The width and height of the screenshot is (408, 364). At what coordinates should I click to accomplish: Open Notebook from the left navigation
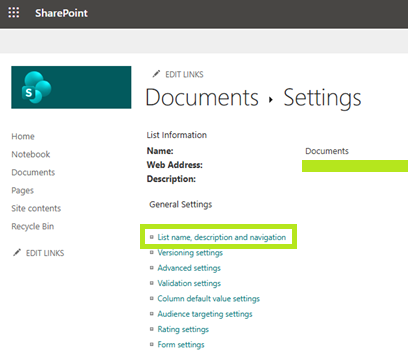coord(31,154)
